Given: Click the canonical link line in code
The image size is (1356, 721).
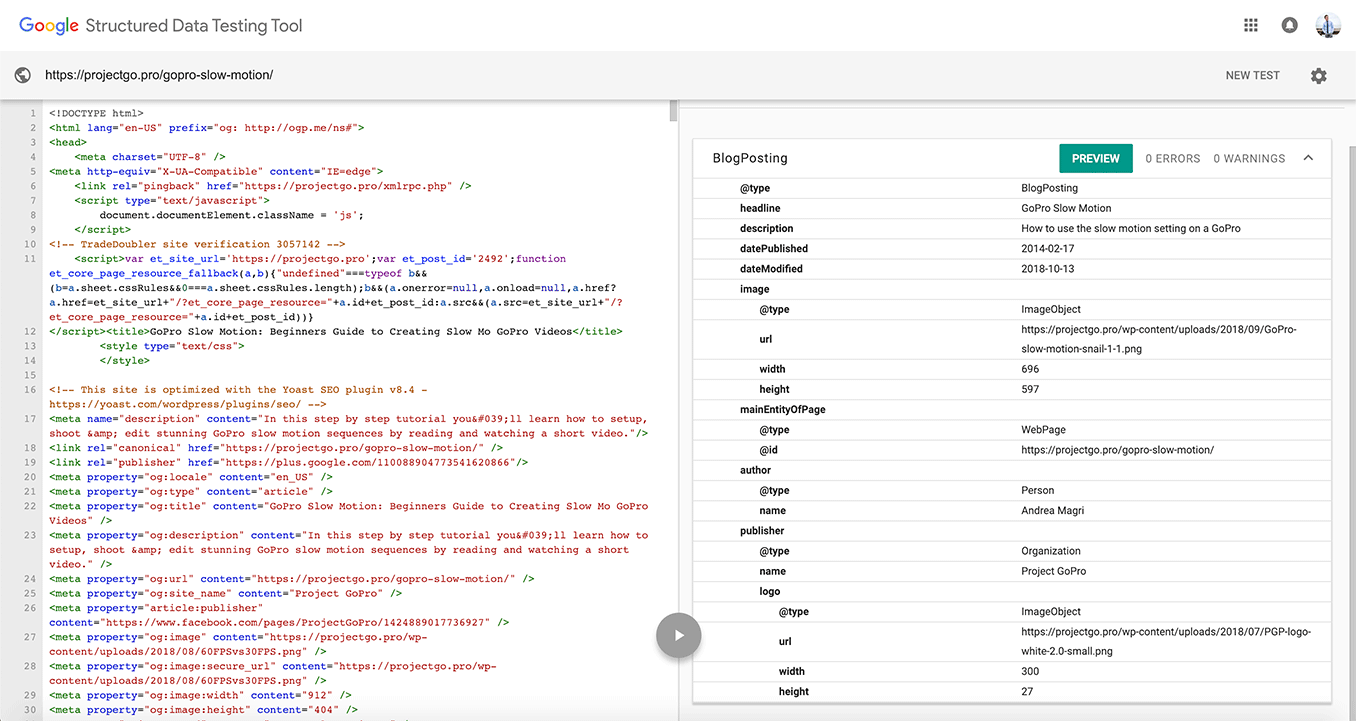Looking at the screenshot, I should 276,448.
